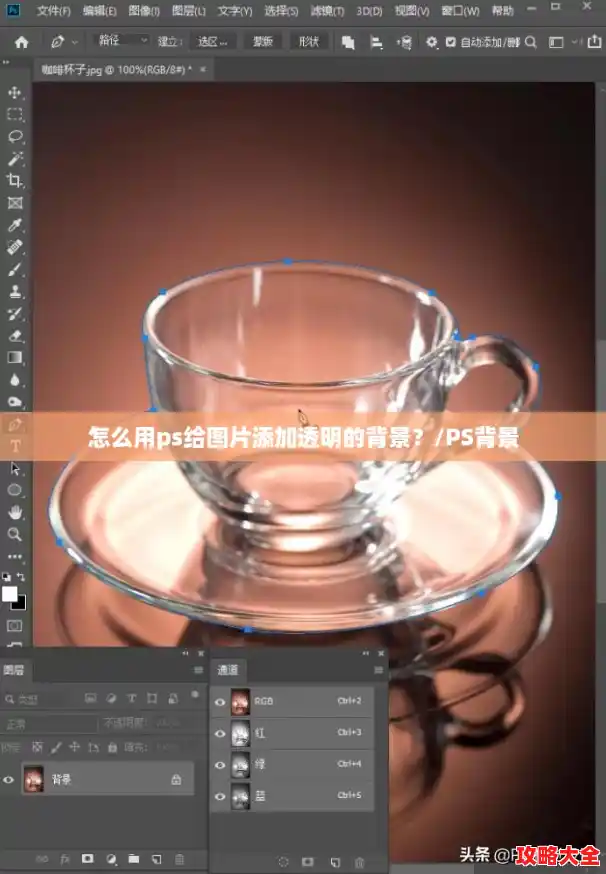Select the History Brush tool
The height and width of the screenshot is (874, 606).
pos(15,313)
